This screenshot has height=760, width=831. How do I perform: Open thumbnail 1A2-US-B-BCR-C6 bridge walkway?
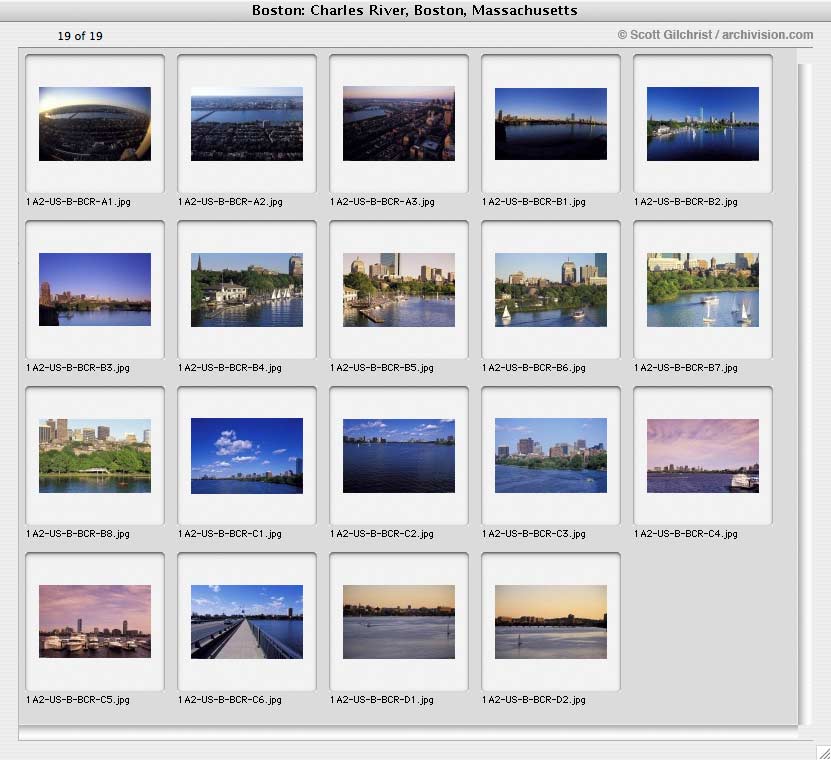247,622
